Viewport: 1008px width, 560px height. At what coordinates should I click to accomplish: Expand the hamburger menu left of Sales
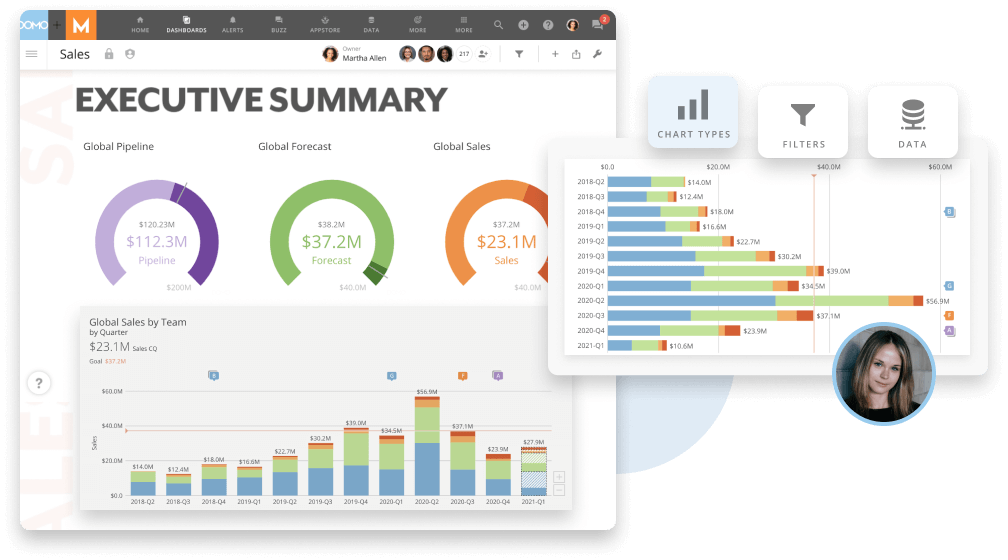click(x=31, y=54)
